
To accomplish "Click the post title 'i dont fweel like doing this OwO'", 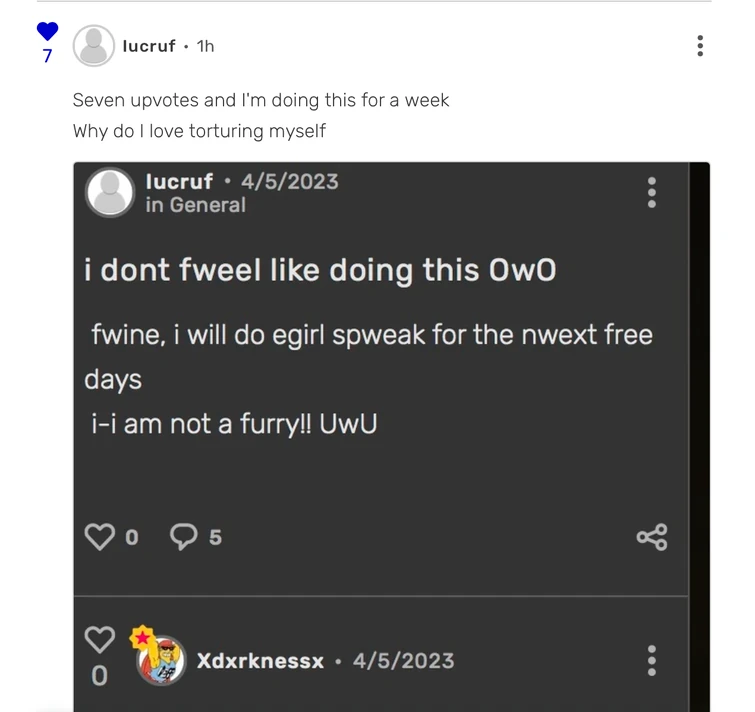I will [x=320, y=272].
